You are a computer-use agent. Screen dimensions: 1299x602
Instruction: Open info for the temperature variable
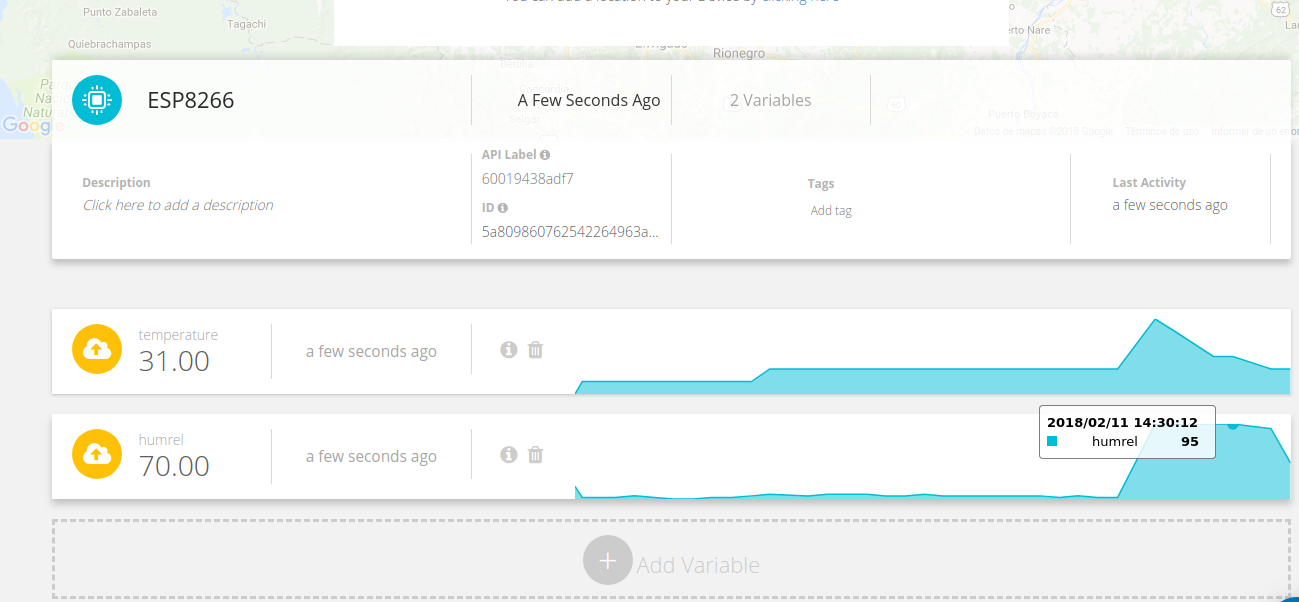[x=508, y=350]
